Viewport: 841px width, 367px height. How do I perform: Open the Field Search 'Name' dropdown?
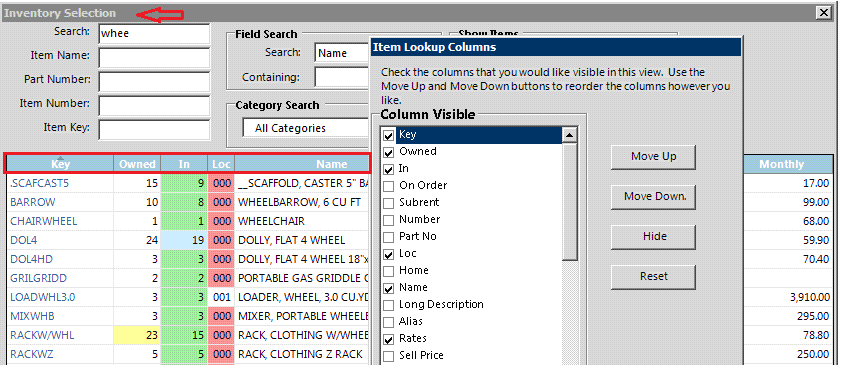342,53
